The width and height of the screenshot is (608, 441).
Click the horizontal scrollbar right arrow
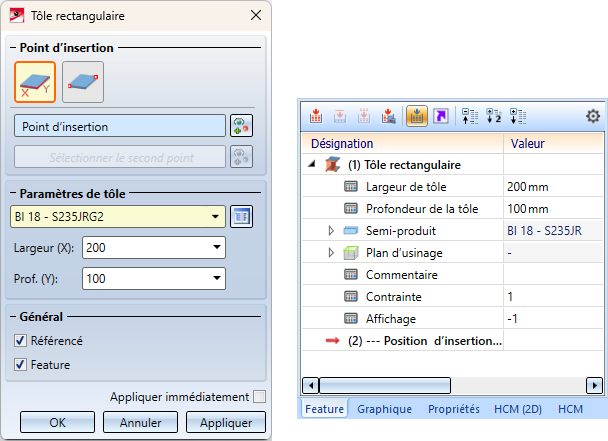[594, 385]
